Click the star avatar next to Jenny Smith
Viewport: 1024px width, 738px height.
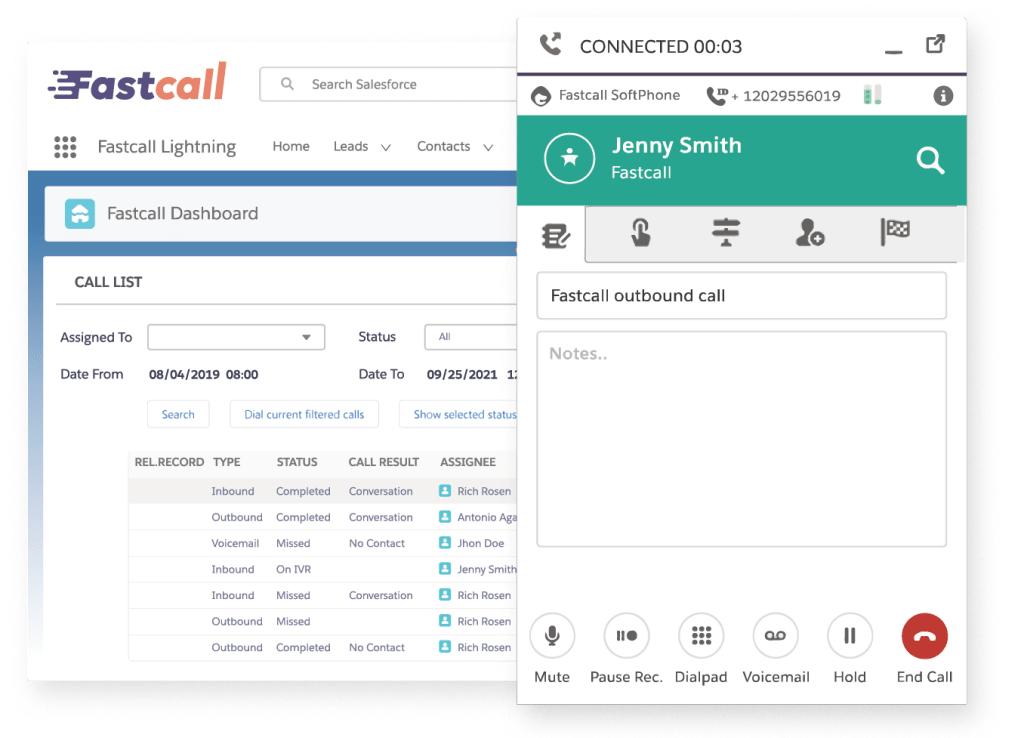coord(569,158)
